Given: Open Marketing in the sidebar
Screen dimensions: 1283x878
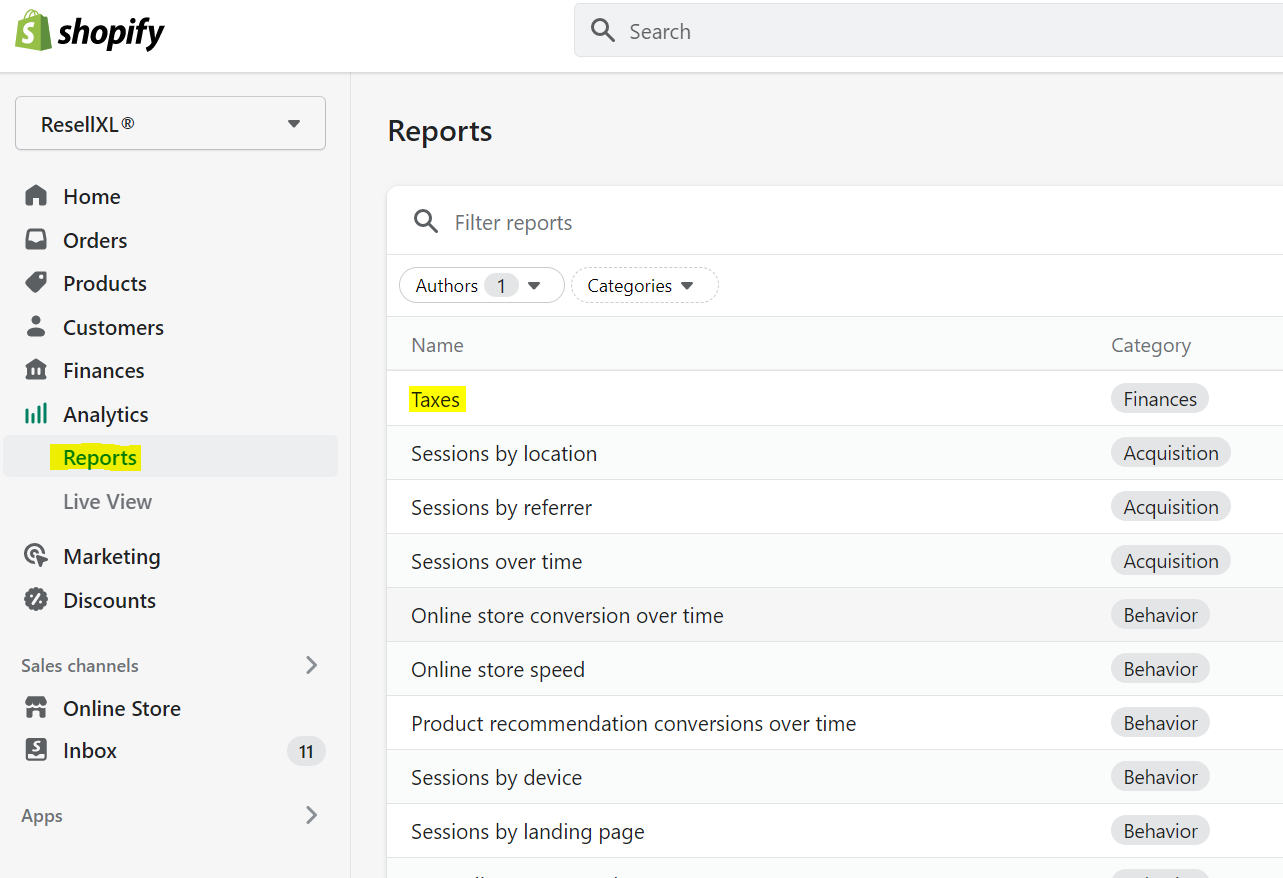Looking at the screenshot, I should (112, 557).
